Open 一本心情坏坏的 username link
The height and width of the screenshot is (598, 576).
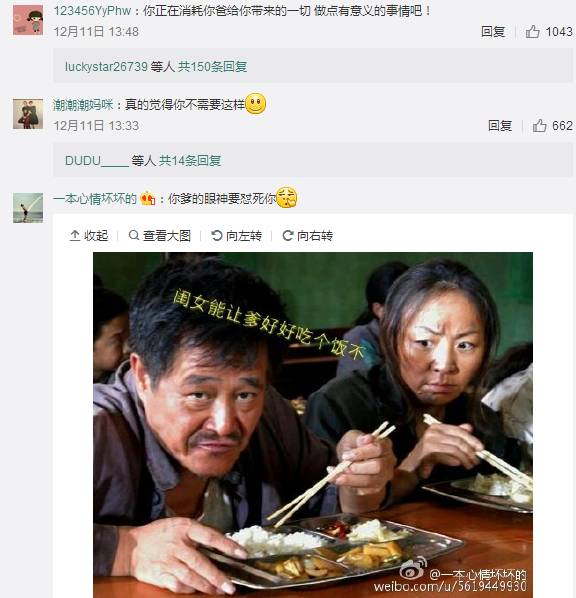95,199
